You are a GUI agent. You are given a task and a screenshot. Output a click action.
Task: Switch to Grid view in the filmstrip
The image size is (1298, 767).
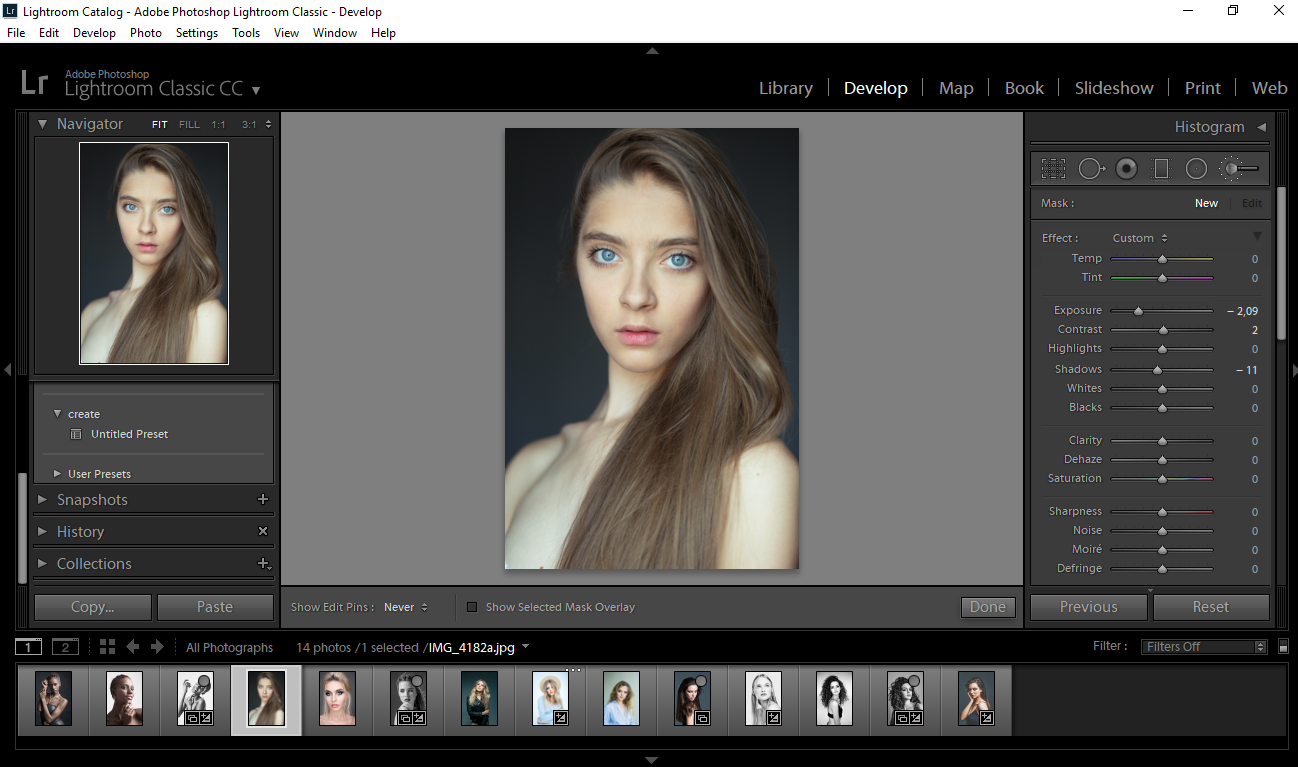click(107, 647)
